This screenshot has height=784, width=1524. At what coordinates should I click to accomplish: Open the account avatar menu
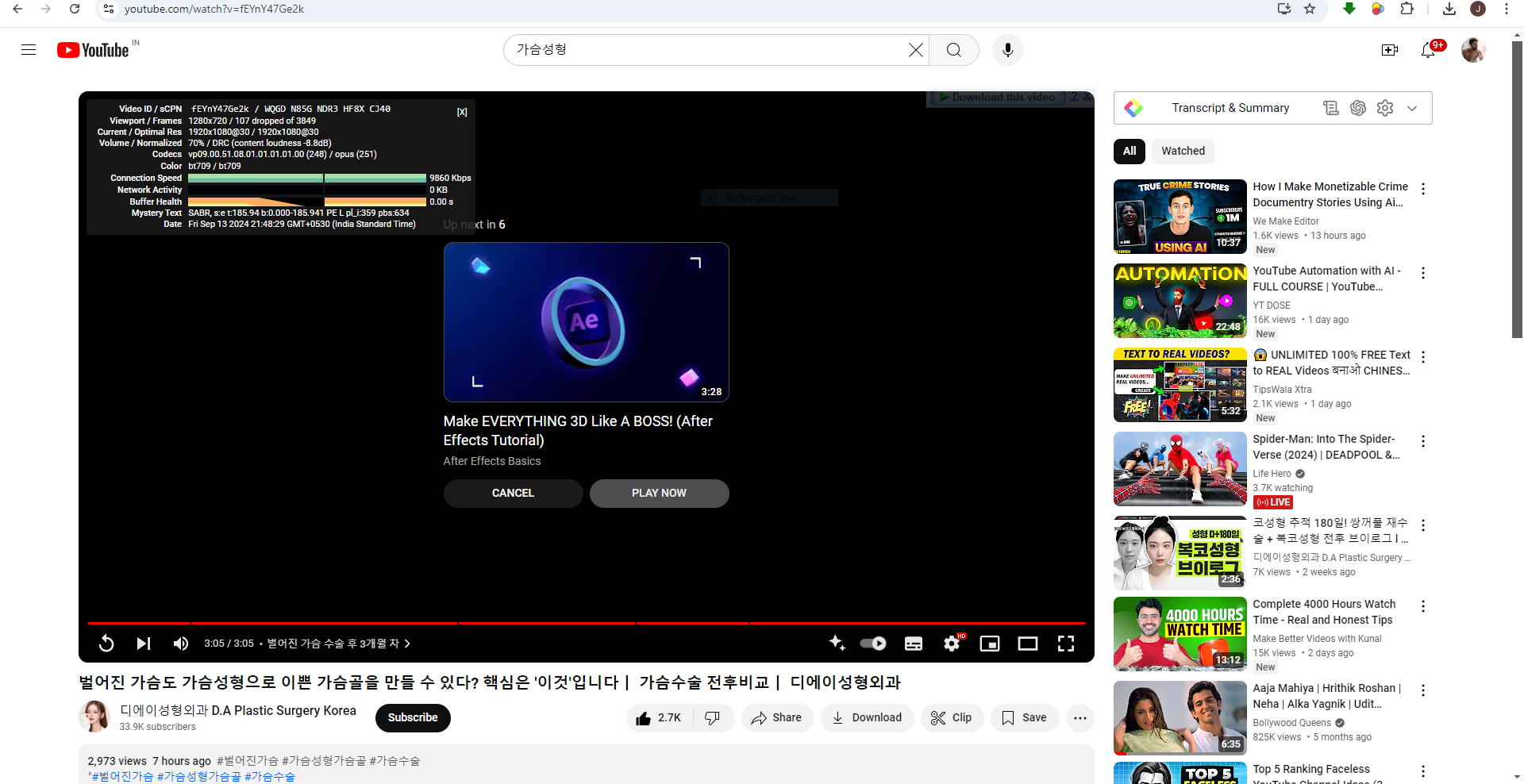pos(1474,50)
